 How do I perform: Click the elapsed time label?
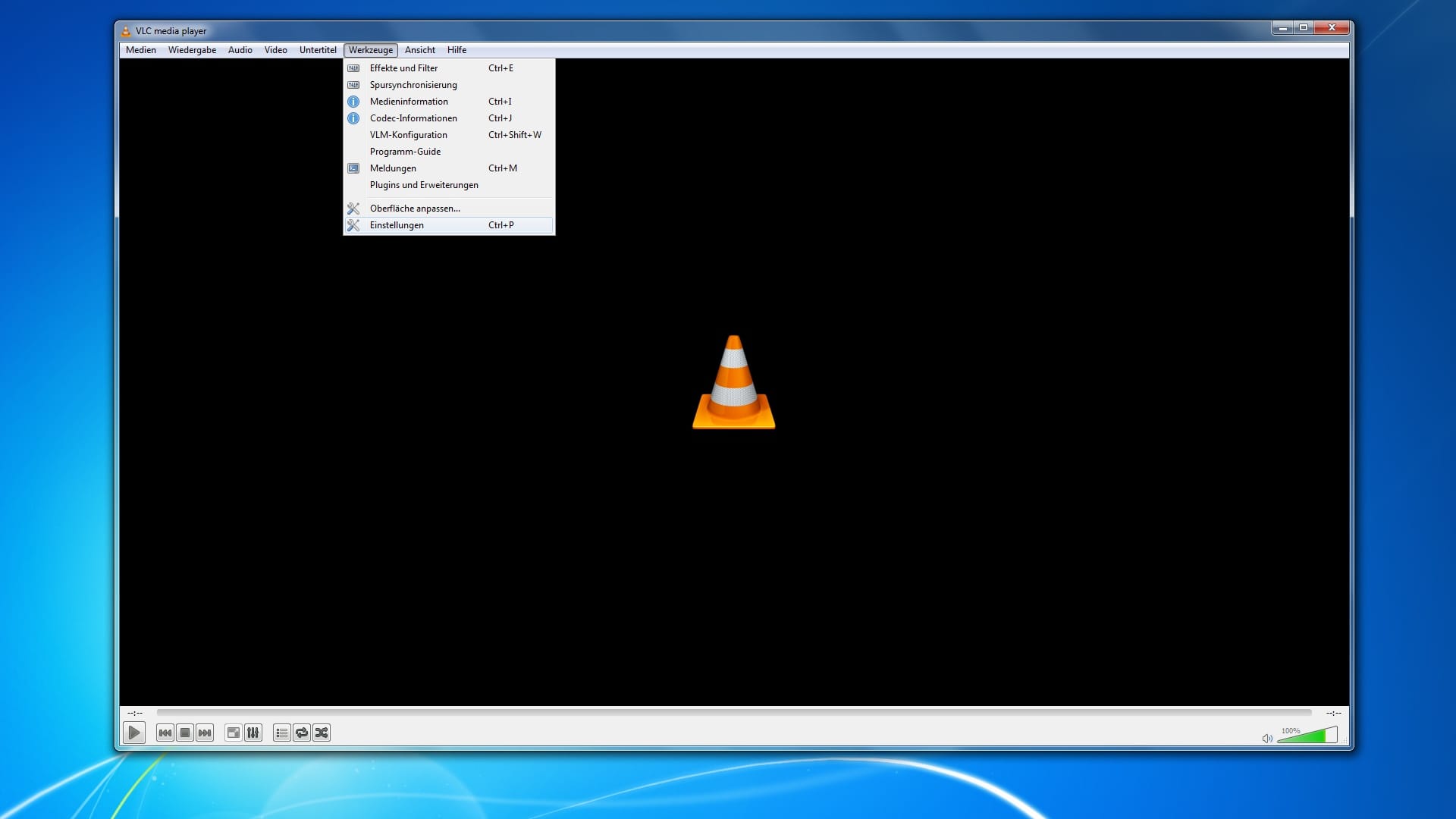[x=135, y=713]
